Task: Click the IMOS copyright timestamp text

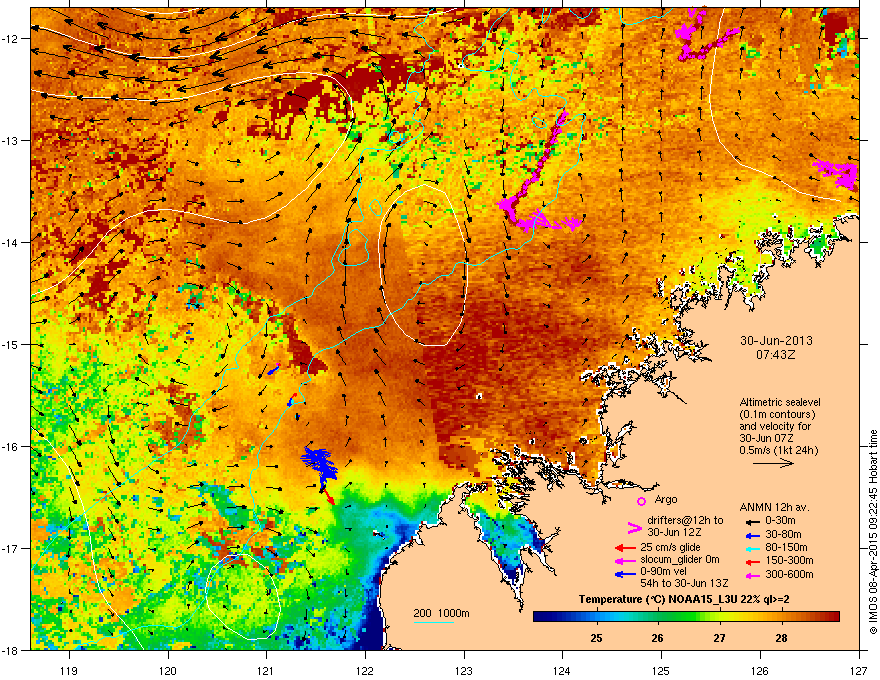Action: pos(873,532)
